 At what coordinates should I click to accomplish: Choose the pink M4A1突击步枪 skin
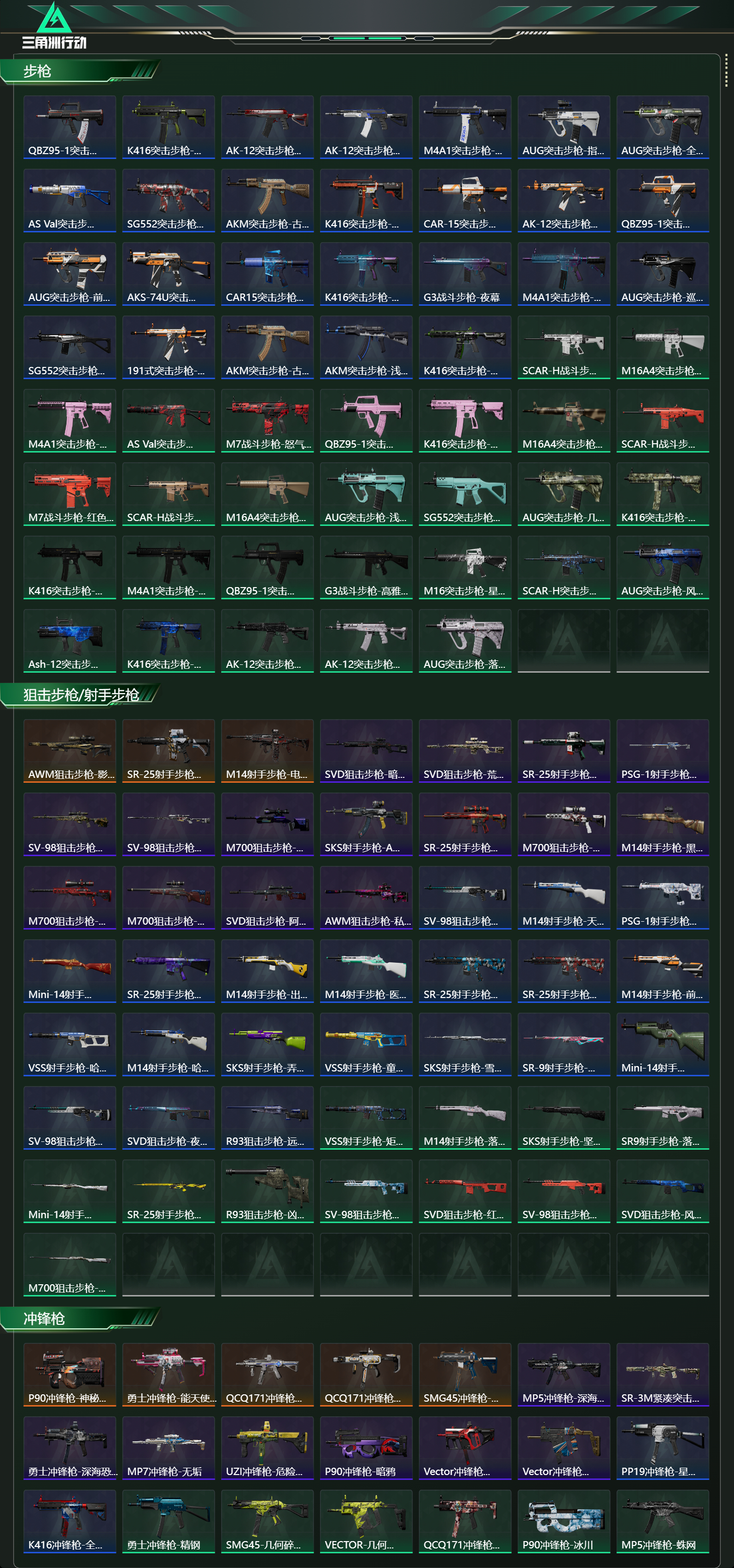(x=69, y=421)
